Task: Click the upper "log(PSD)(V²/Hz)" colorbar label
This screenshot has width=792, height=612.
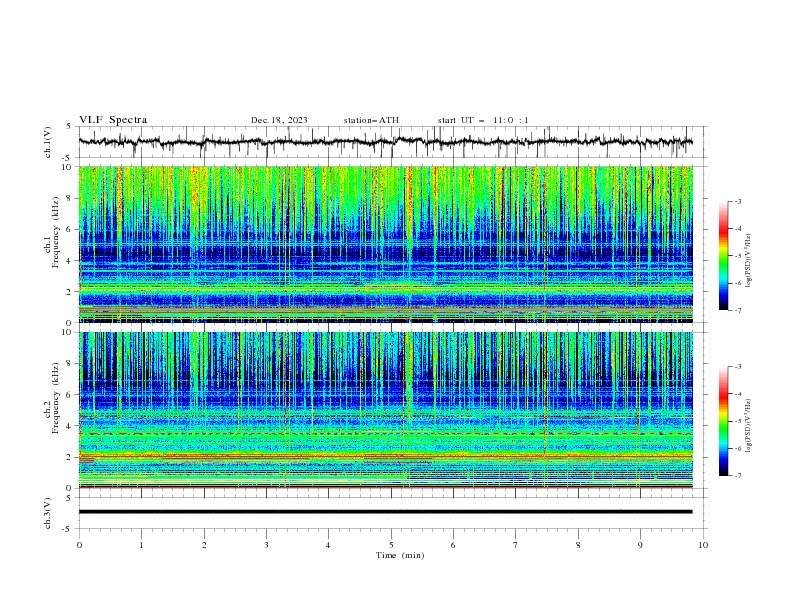Action: [x=748, y=260]
